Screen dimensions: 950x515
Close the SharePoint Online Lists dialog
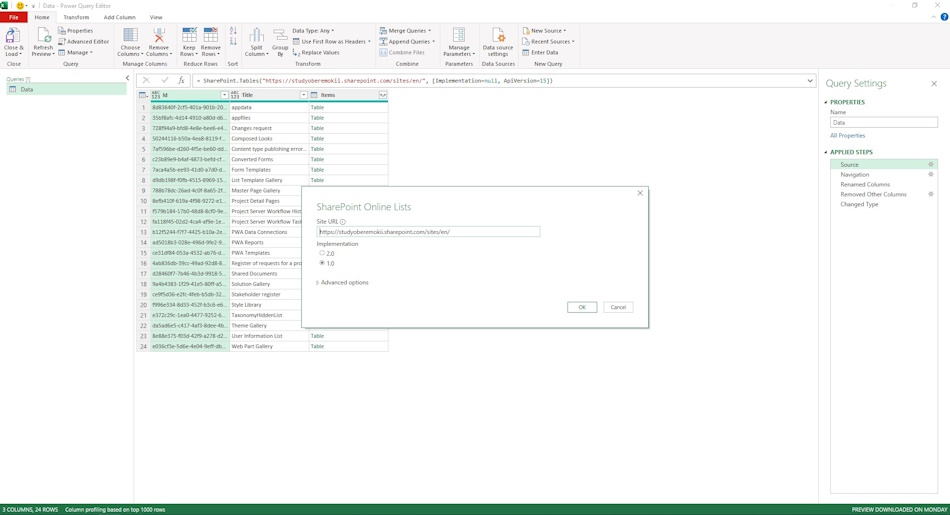pyautogui.click(x=640, y=193)
